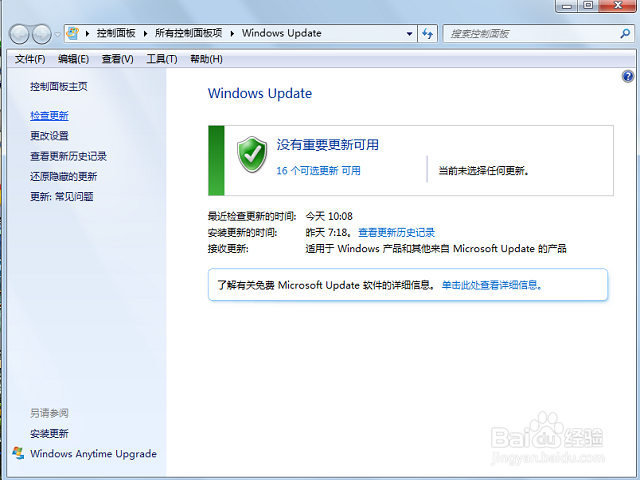This screenshot has width=640, height=480.
Task: Click the Control Panel icon in address bar
Action: point(73,33)
